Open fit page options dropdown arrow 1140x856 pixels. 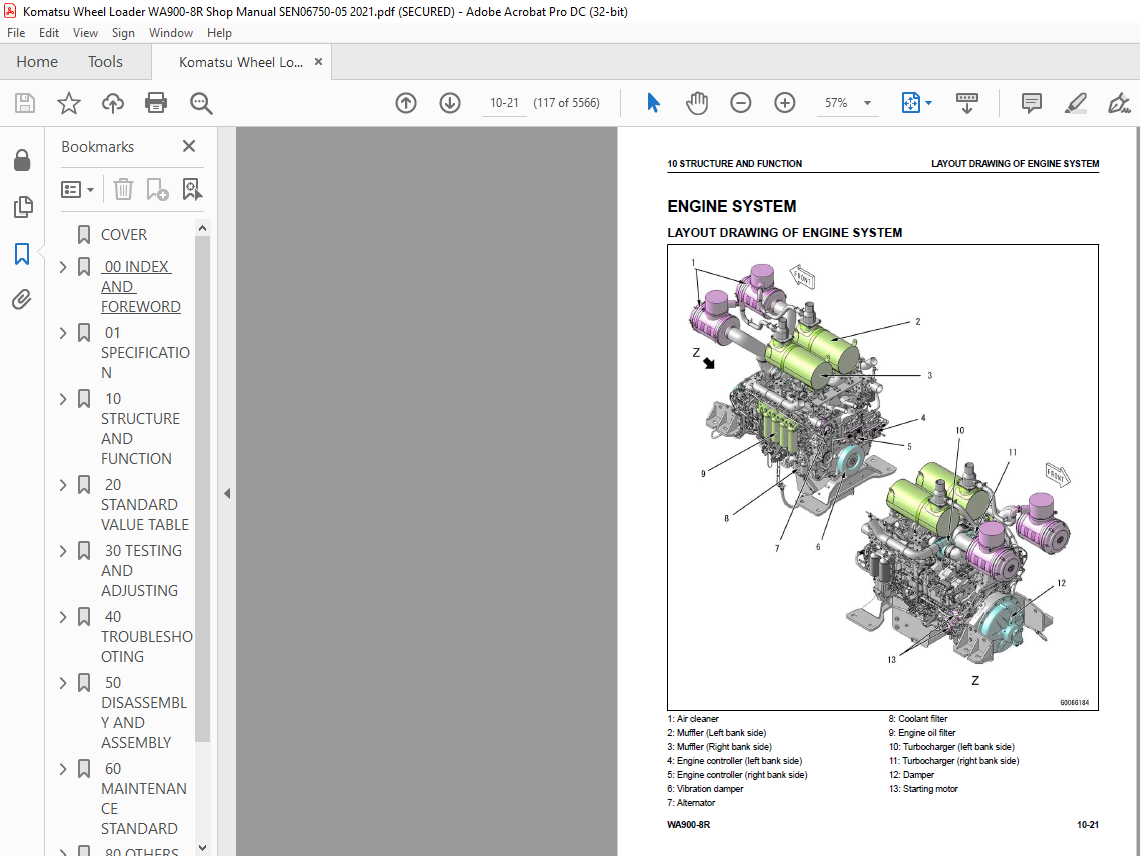[x=928, y=103]
